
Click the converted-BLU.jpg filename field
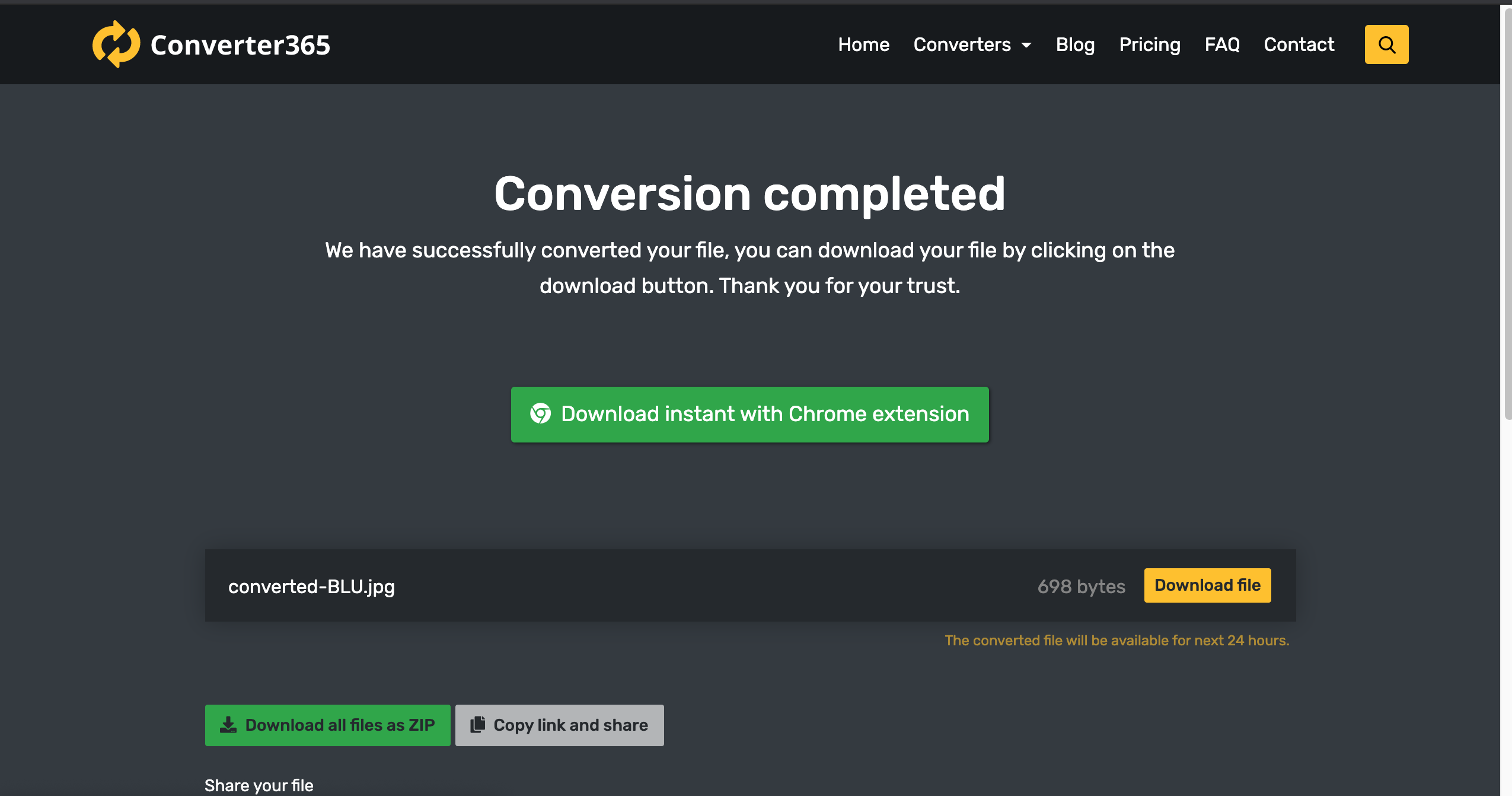click(312, 586)
